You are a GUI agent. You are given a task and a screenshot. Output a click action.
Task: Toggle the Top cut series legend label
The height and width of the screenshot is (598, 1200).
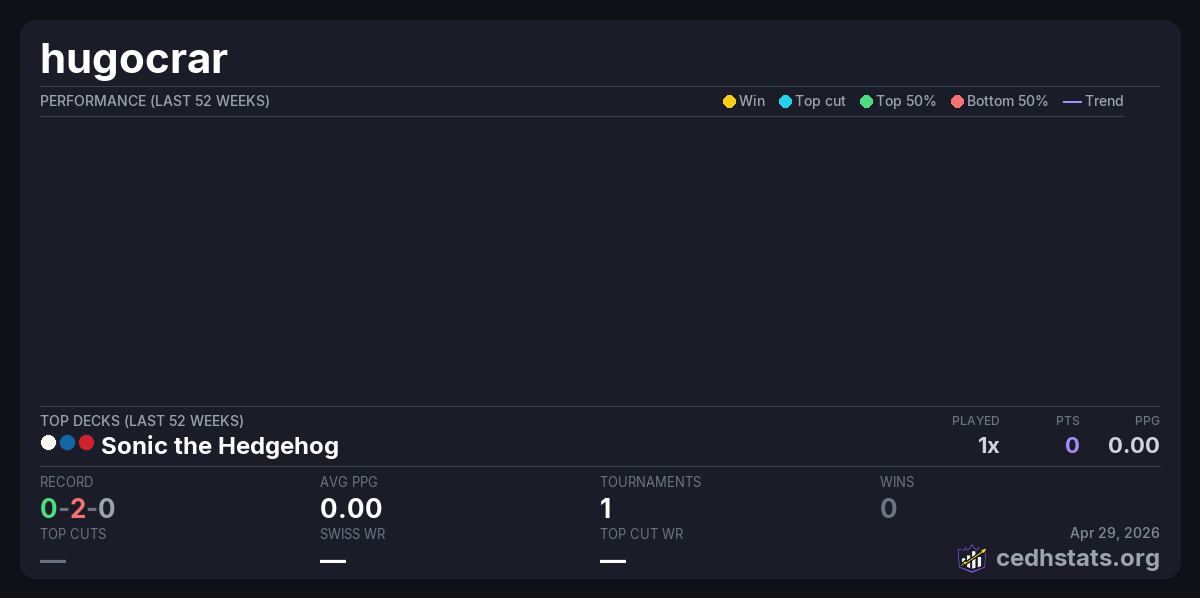tap(820, 101)
